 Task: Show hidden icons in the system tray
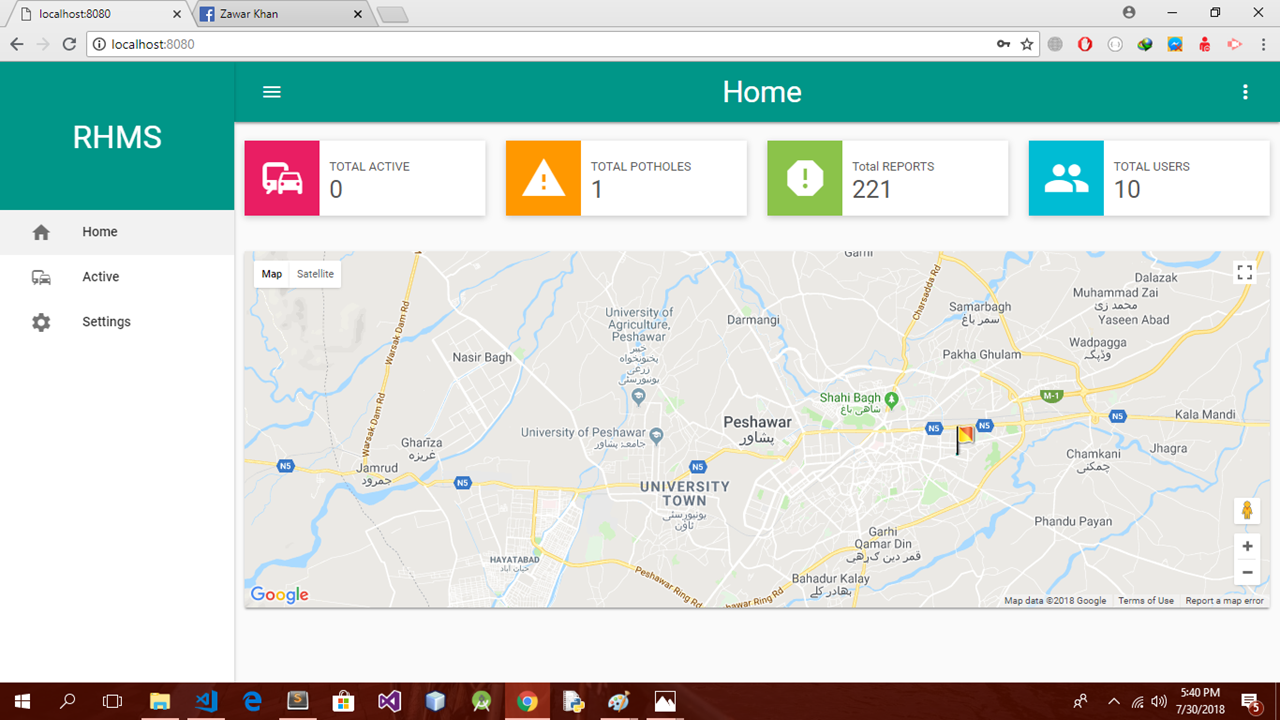pos(1112,700)
